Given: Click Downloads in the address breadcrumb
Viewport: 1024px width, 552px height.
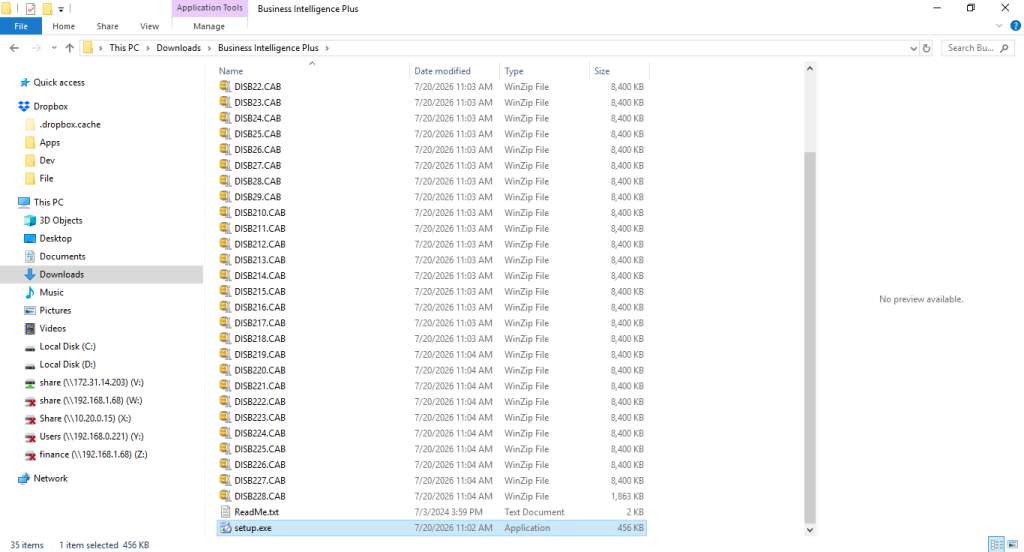Looking at the screenshot, I should (x=178, y=48).
